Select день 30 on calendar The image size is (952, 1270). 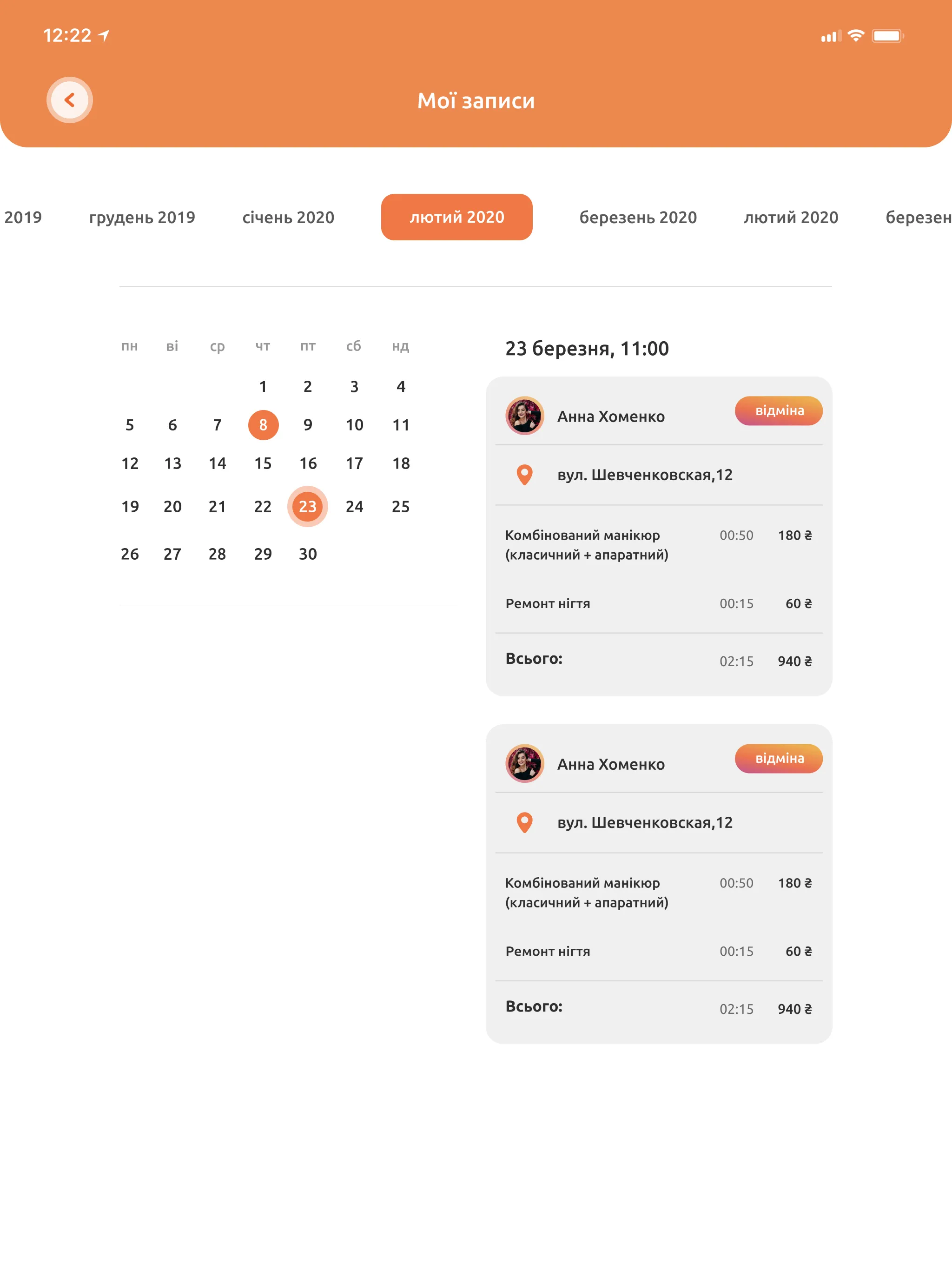pos(306,553)
